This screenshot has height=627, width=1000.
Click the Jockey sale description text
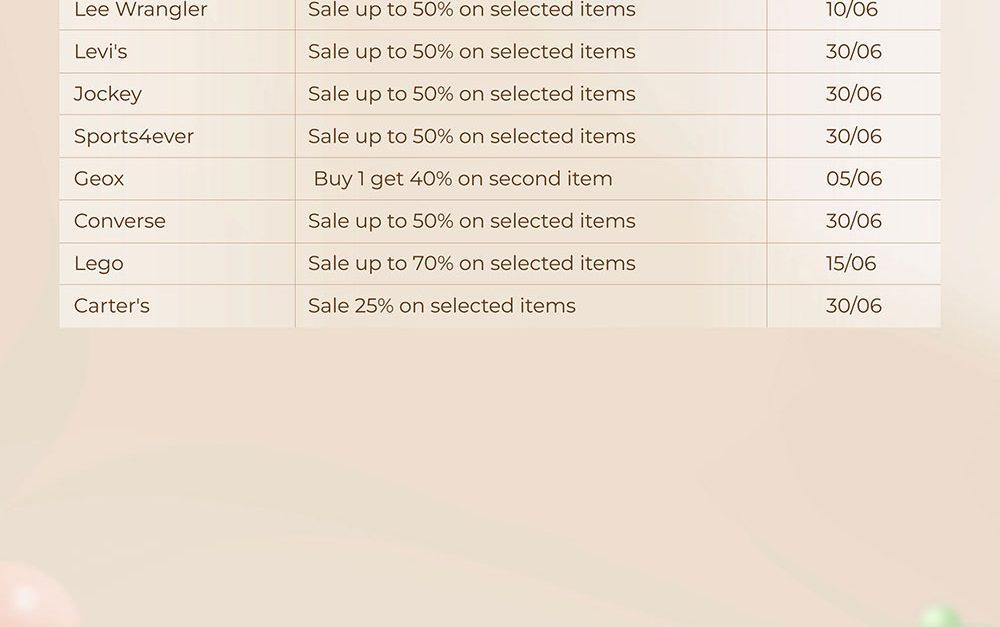(x=472, y=94)
